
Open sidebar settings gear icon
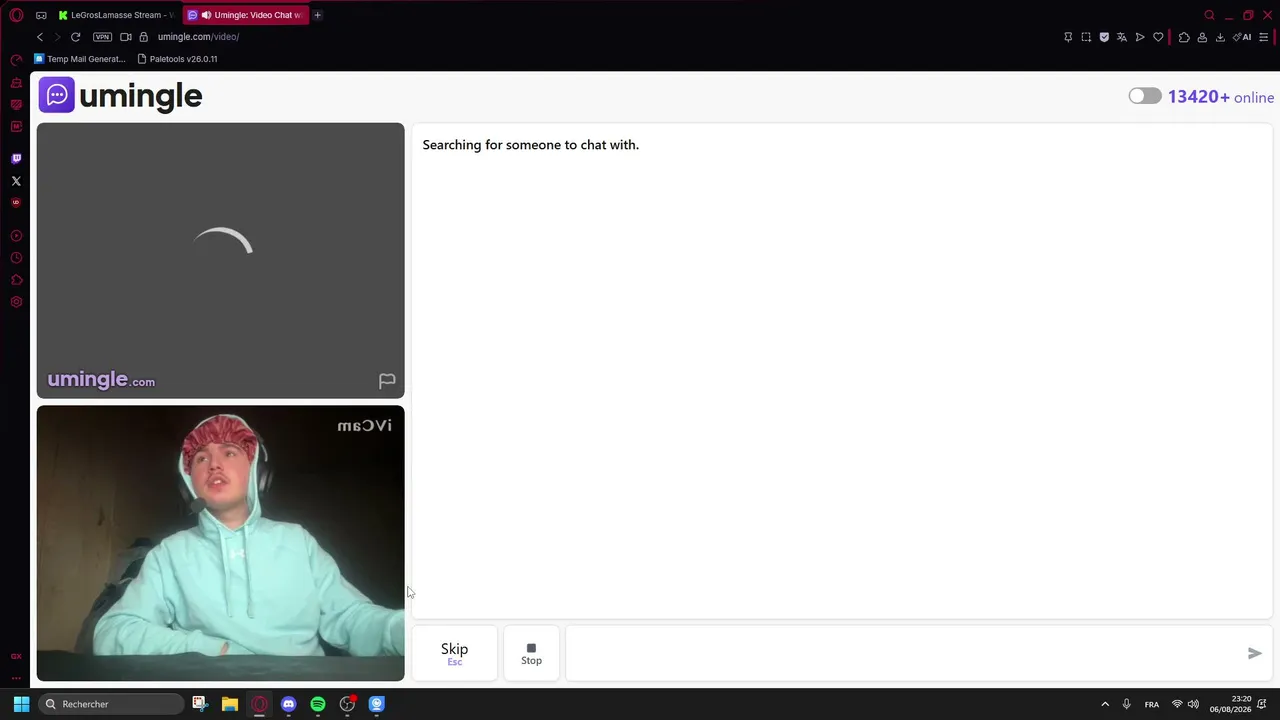coord(16,302)
